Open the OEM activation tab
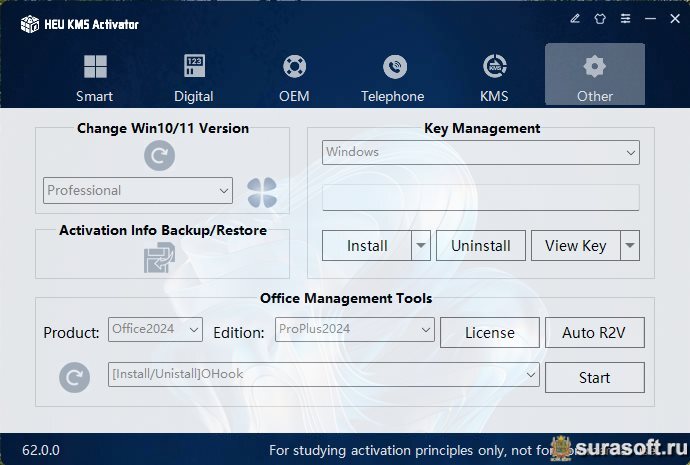Image resolution: width=690 pixels, height=465 pixels. tap(294, 76)
